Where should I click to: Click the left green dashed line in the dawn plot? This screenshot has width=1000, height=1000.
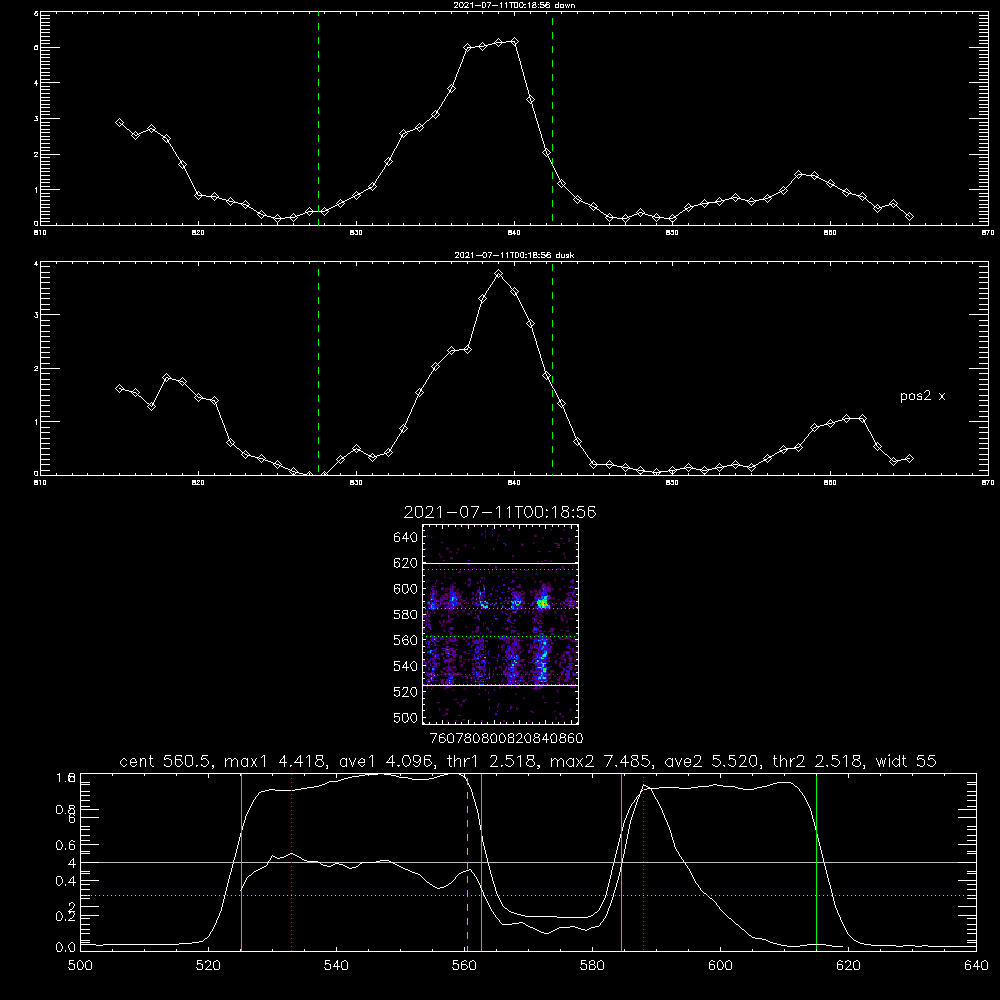318,118
